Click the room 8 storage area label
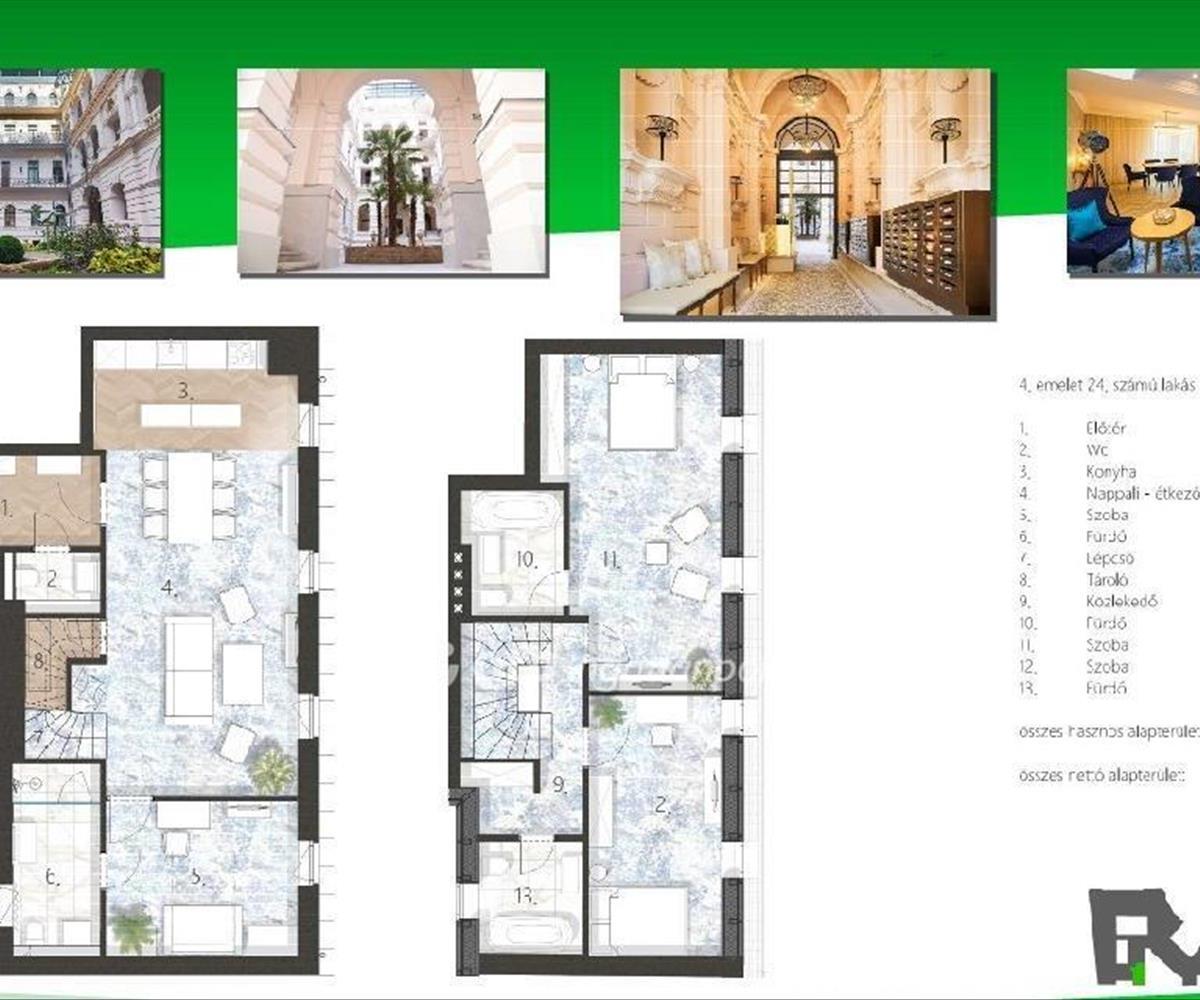Viewport: 1200px width, 1000px height. click(x=39, y=660)
